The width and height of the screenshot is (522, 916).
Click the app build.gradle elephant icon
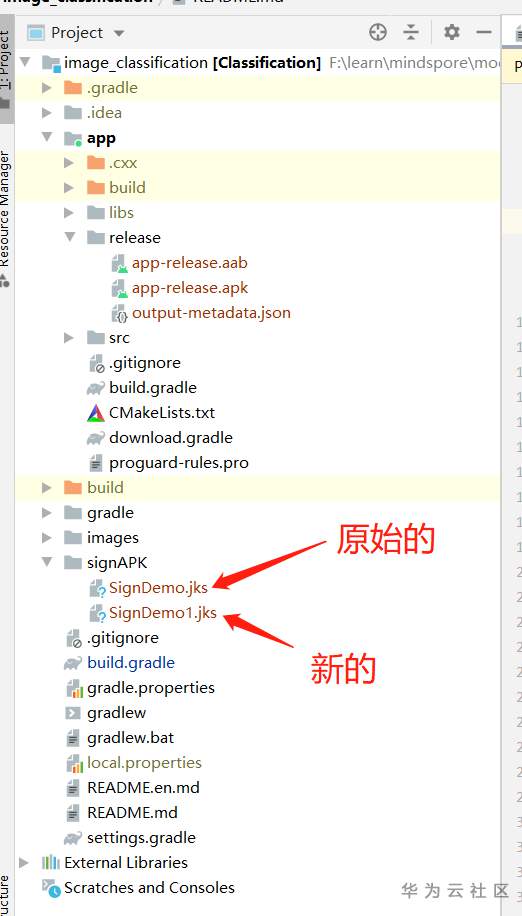pos(96,388)
